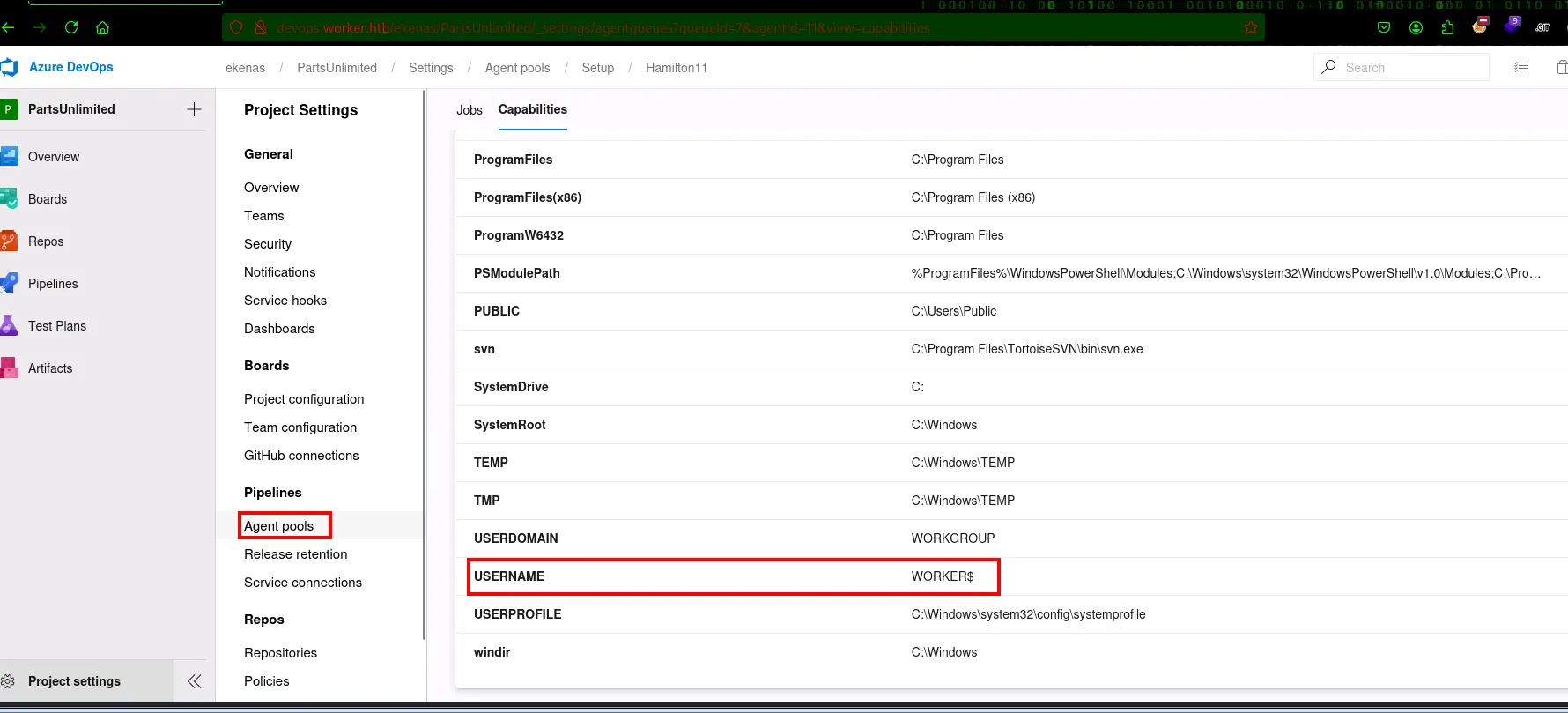
Task: Select the Capabilities tab
Action: (x=532, y=109)
